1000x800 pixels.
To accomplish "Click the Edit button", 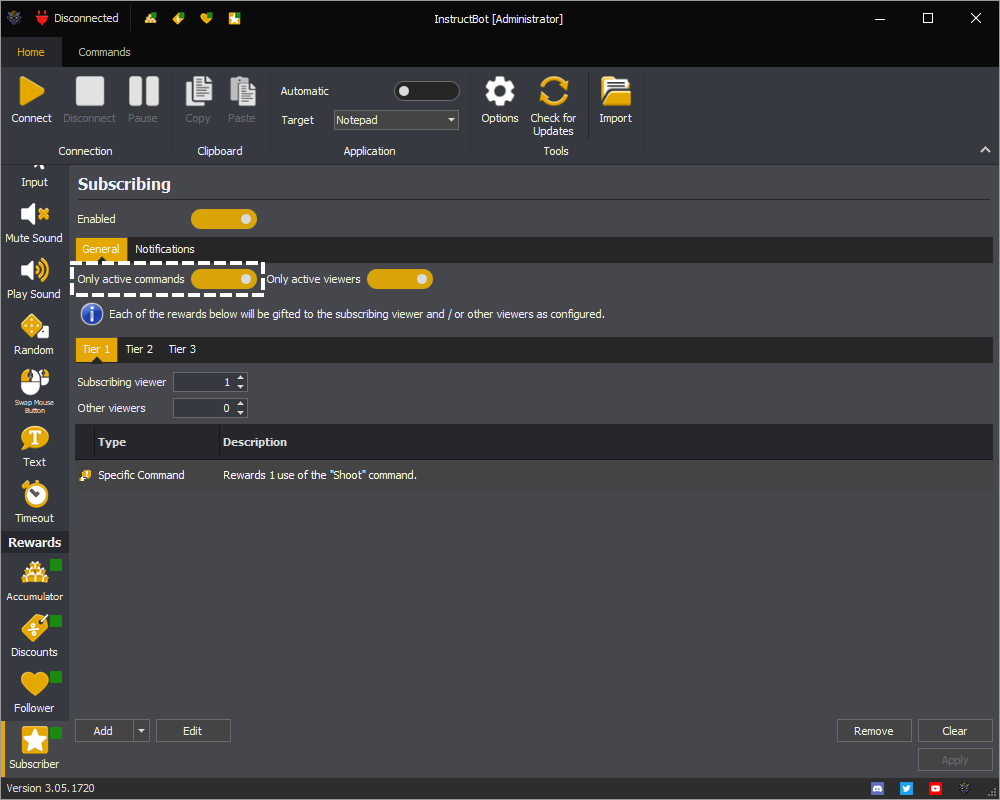I will [193, 731].
